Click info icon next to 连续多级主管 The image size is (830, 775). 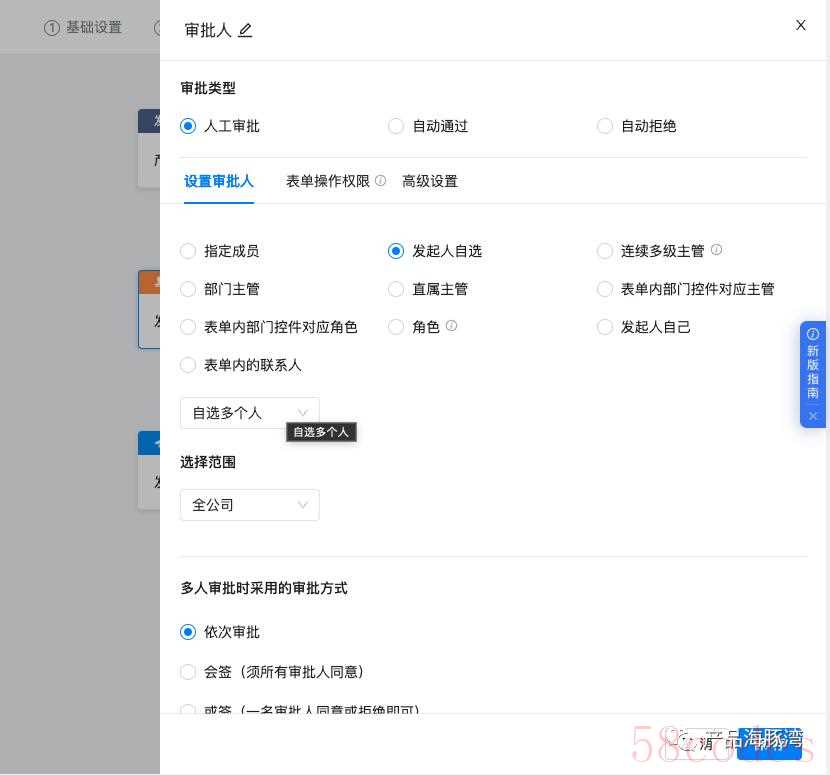click(x=716, y=249)
